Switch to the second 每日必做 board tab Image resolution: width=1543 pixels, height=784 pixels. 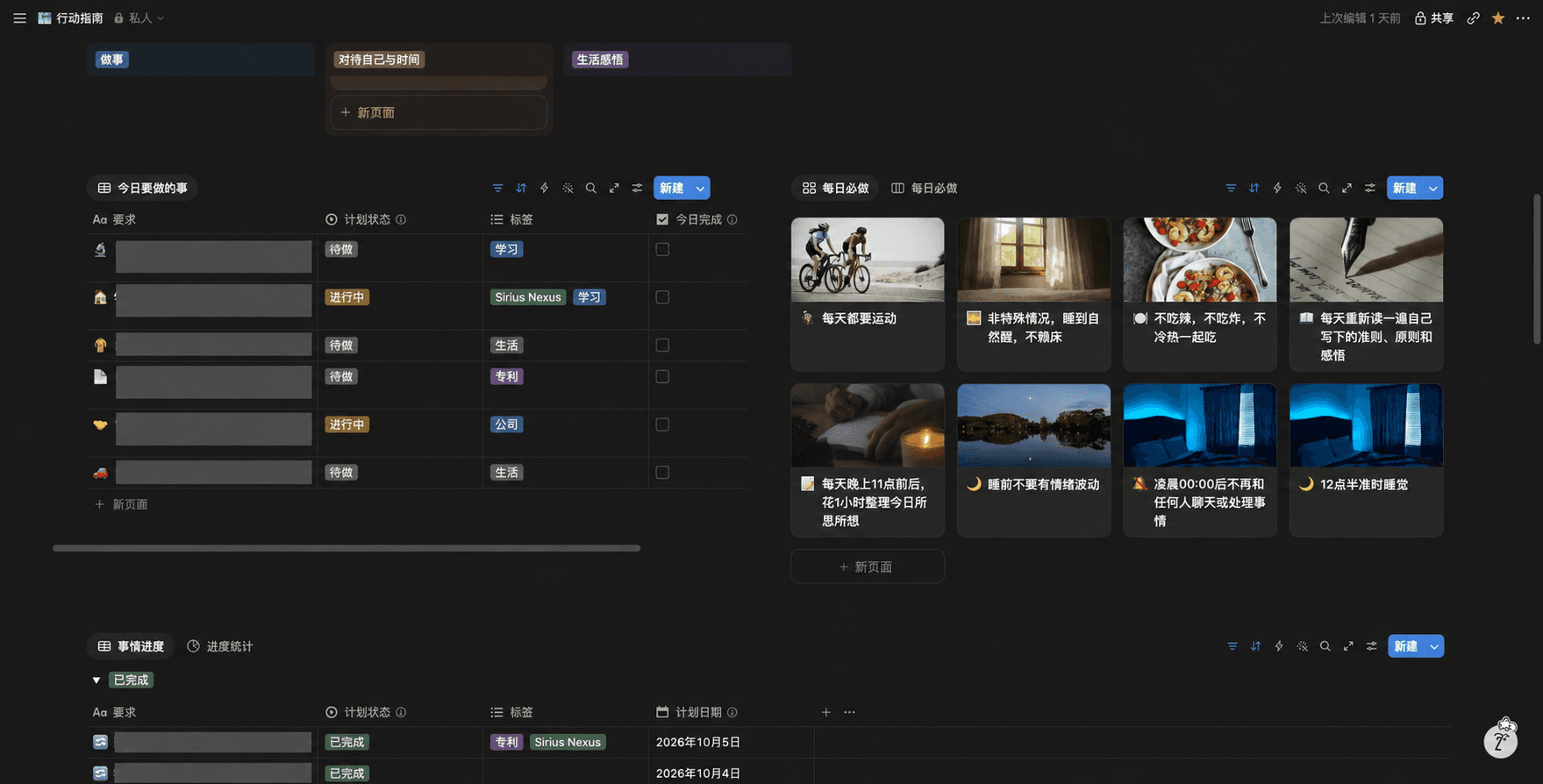(x=925, y=188)
